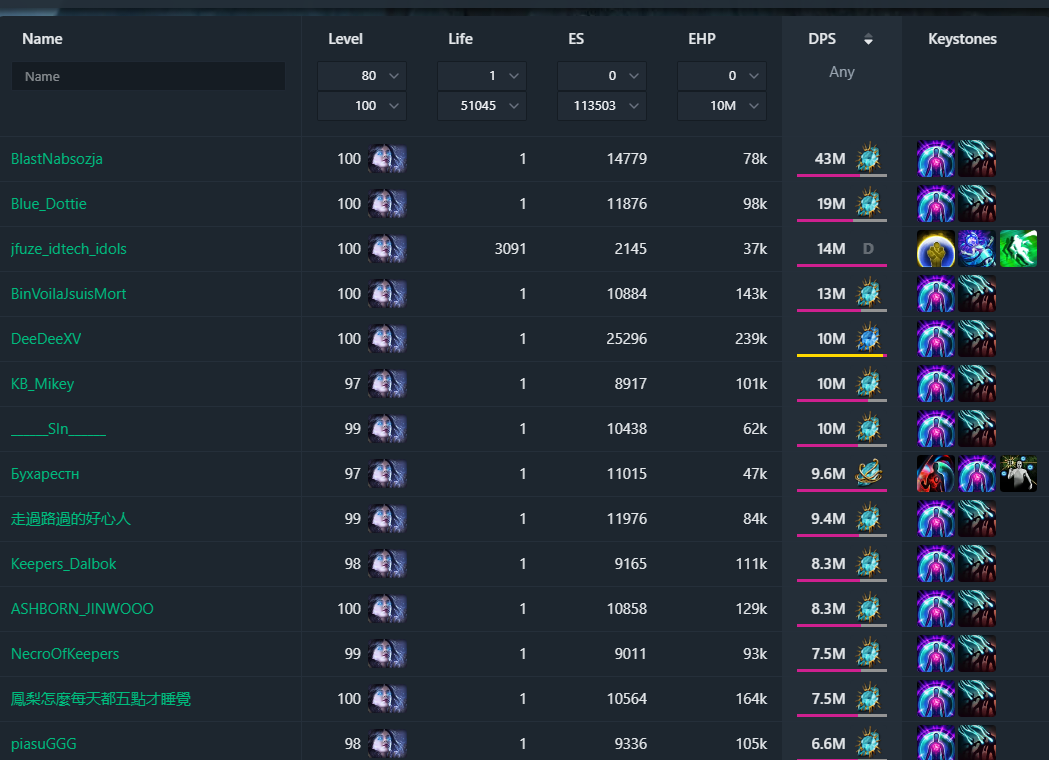Click KB_Mikey's teal claw keystone icon
This screenshot has height=760, width=1049.
coord(977,383)
